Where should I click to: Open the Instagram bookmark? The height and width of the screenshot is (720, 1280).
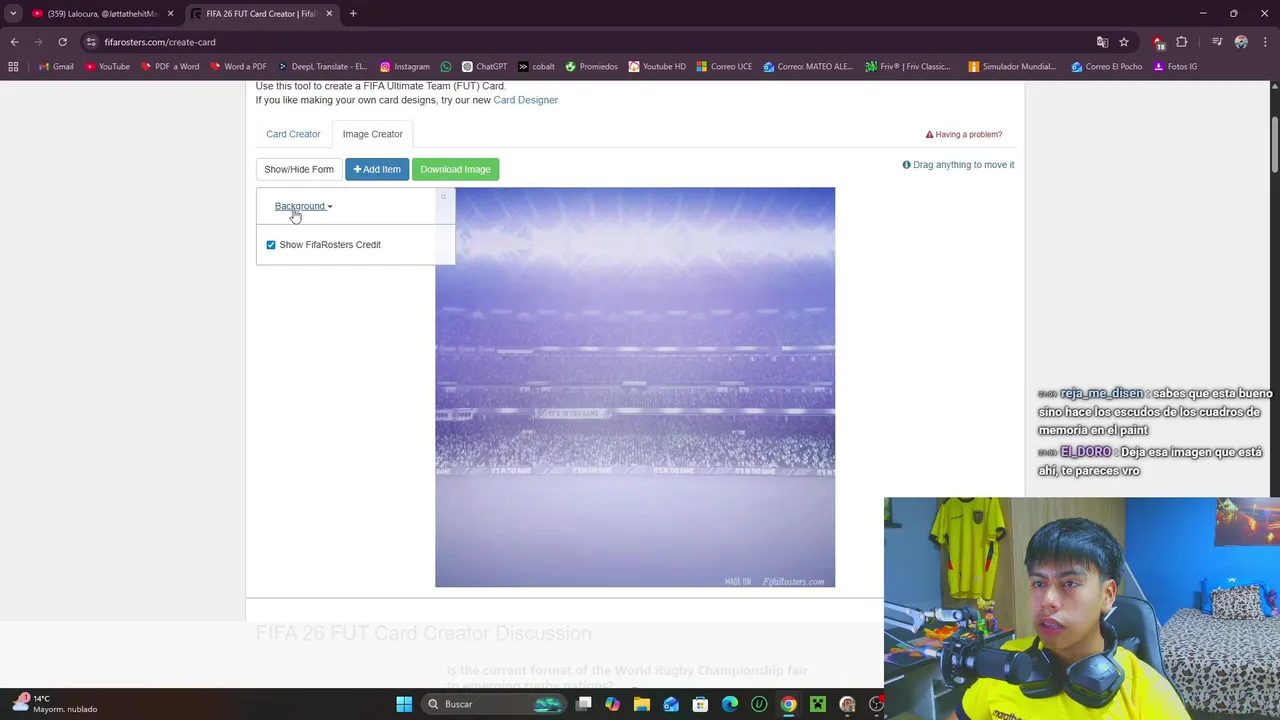pos(404,67)
